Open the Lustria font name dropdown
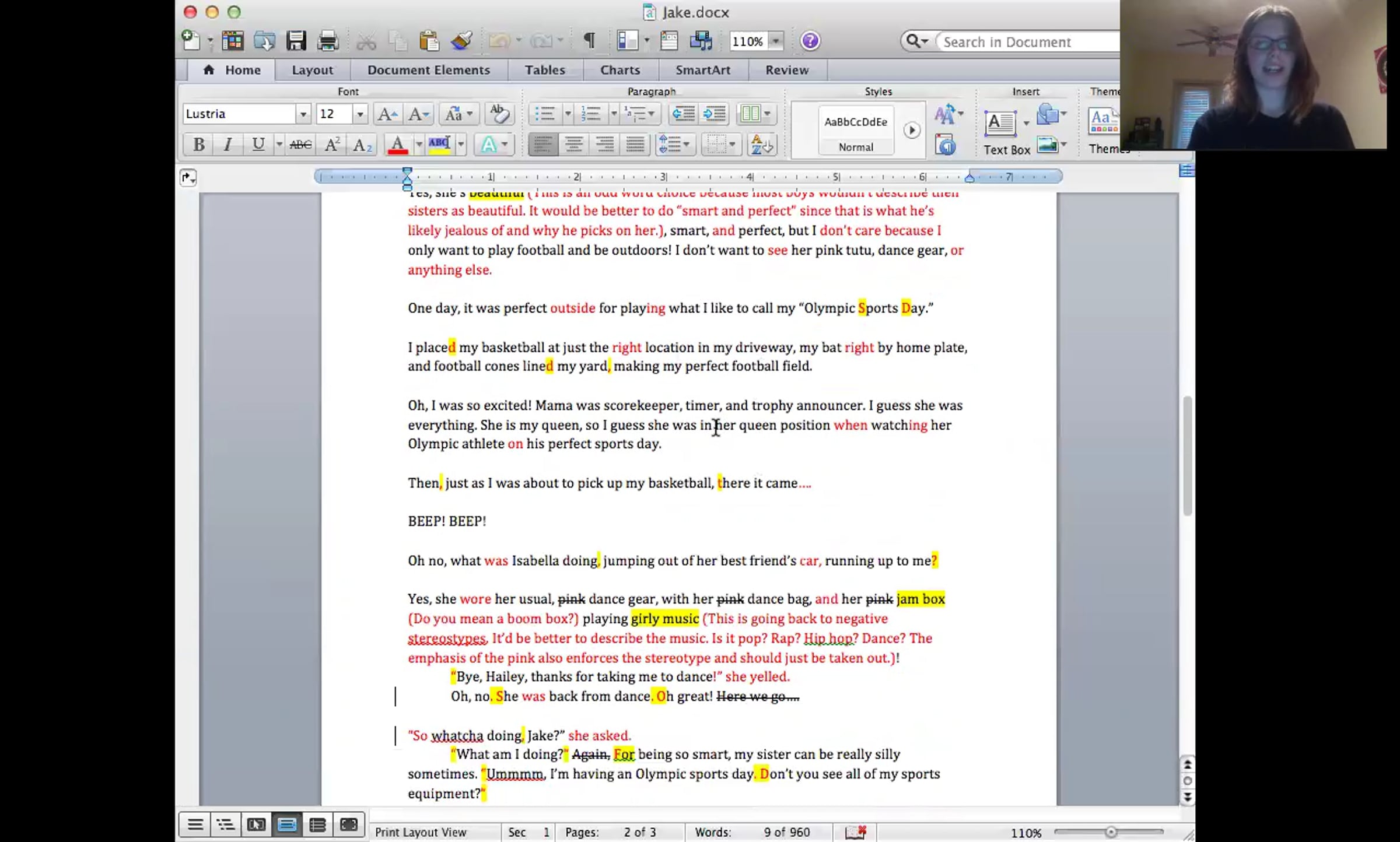Screen dimensions: 1400x842 [303, 114]
